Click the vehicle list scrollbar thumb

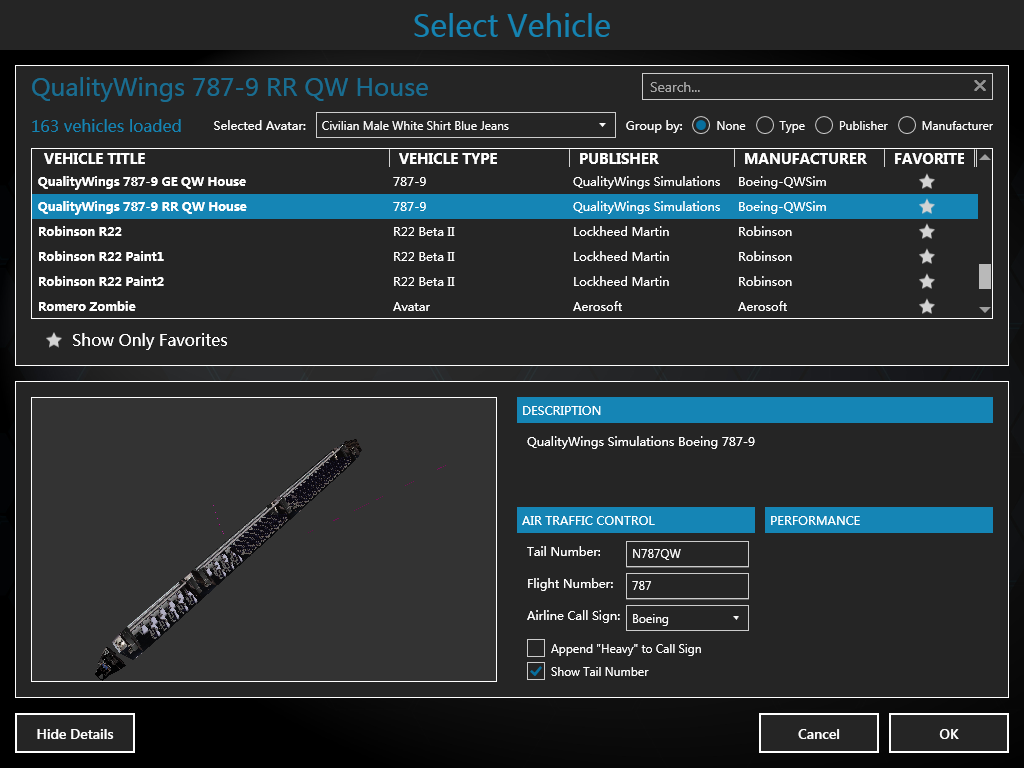[x=985, y=276]
